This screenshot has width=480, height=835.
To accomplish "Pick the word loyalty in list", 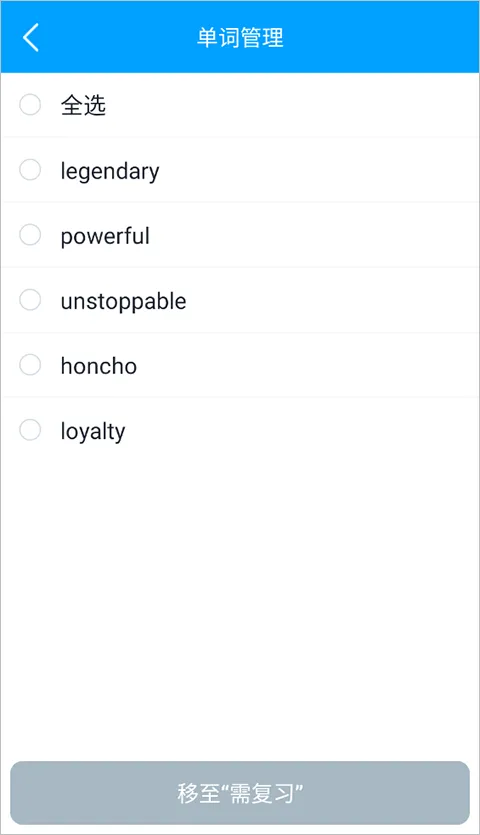I will [93, 431].
